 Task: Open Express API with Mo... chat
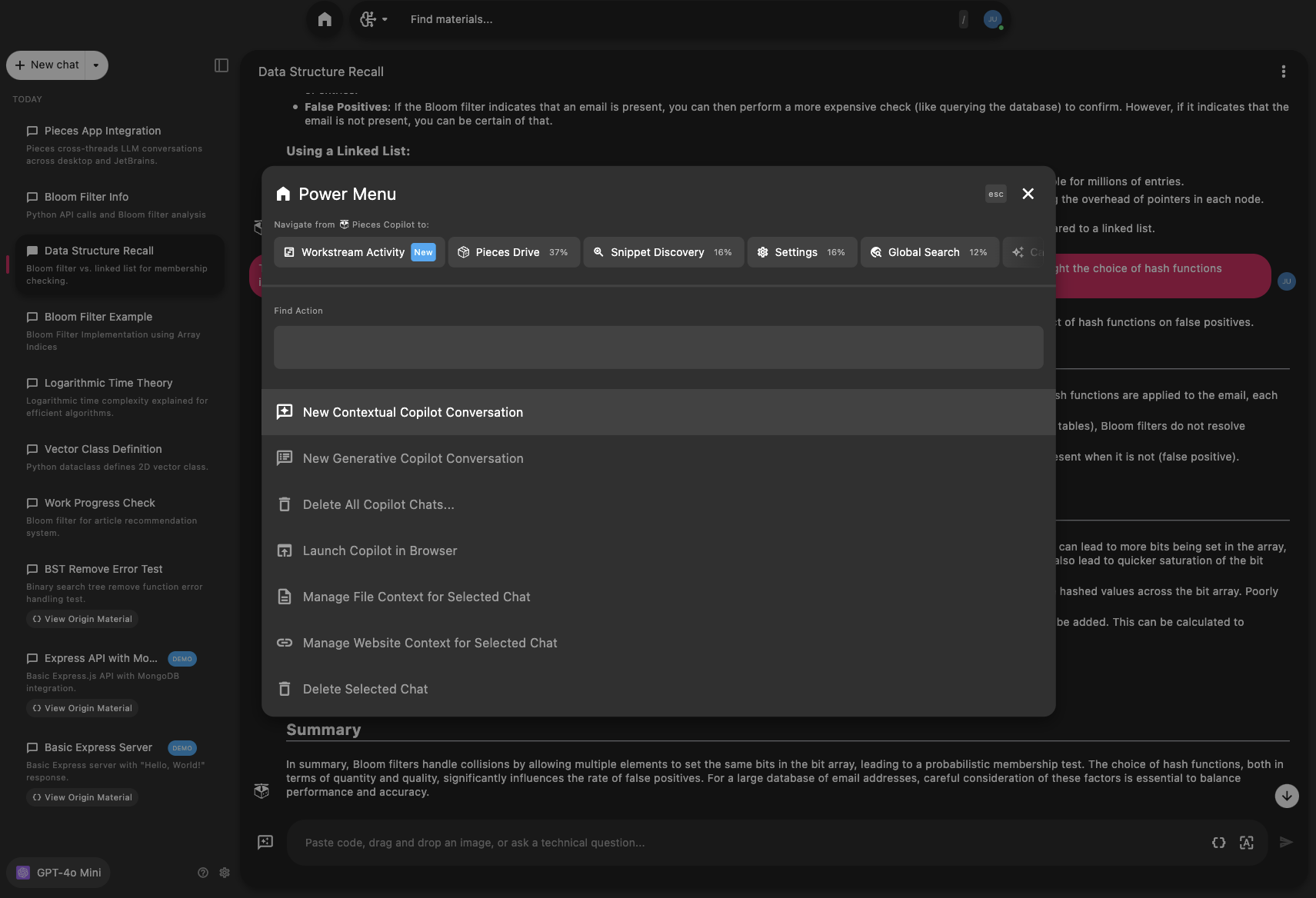100,658
